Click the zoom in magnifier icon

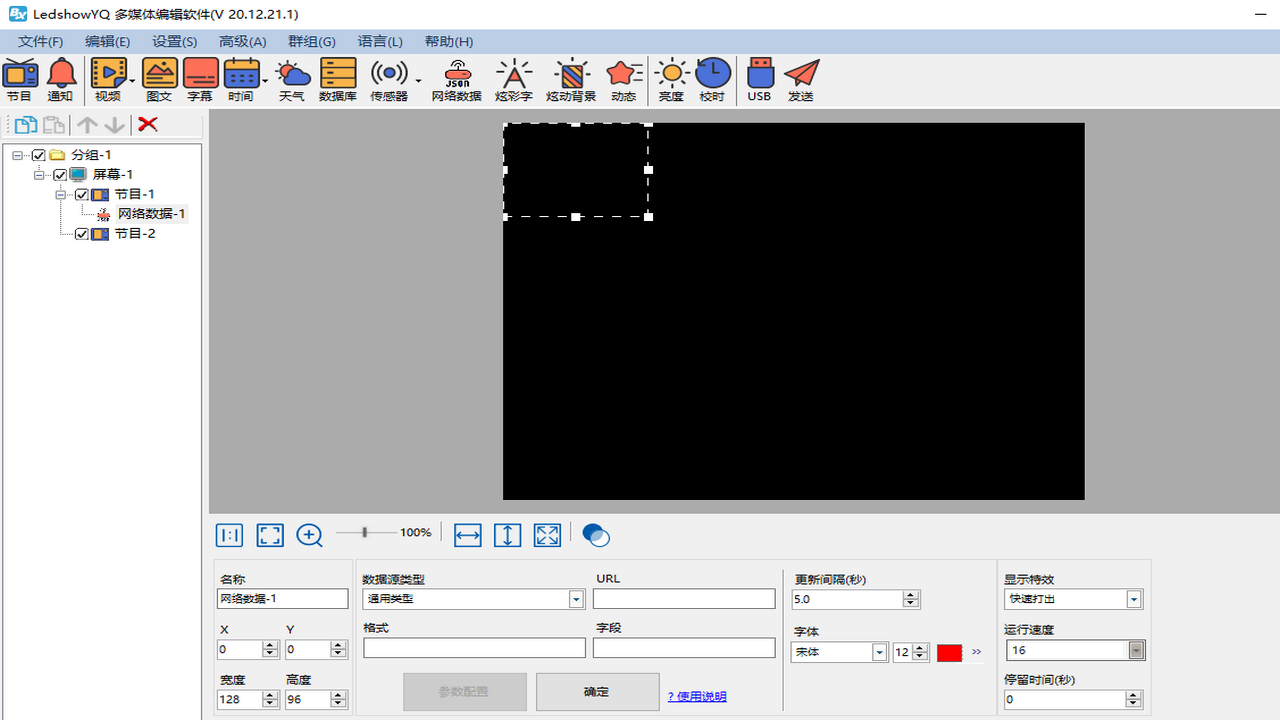(309, 536)
